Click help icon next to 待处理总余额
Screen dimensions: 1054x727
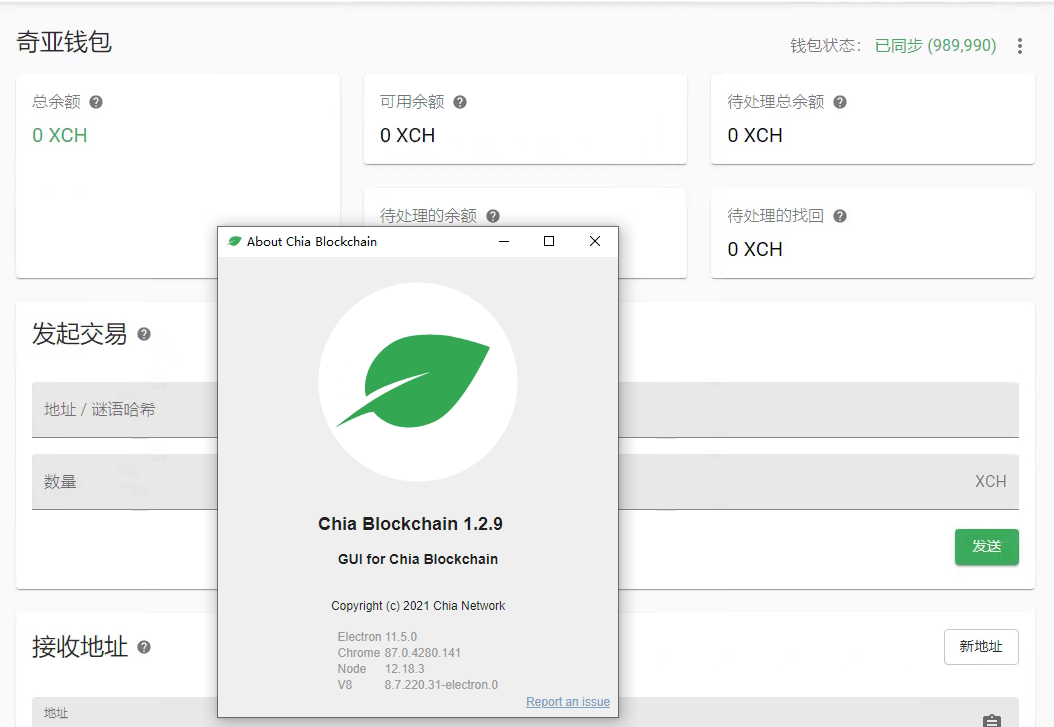(840, 102)
